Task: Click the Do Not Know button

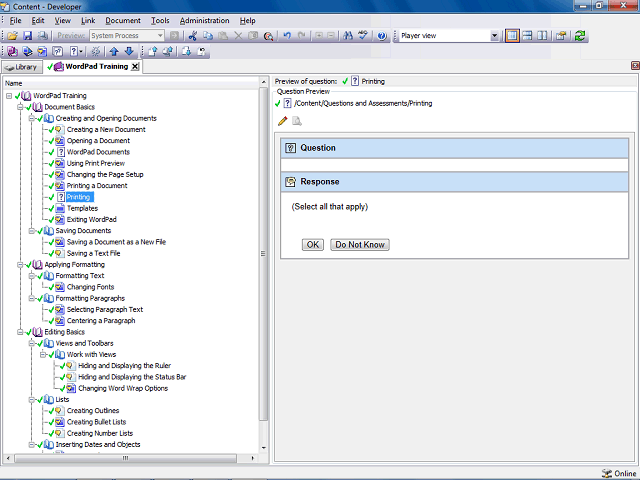Action: (x=360, y=244)
